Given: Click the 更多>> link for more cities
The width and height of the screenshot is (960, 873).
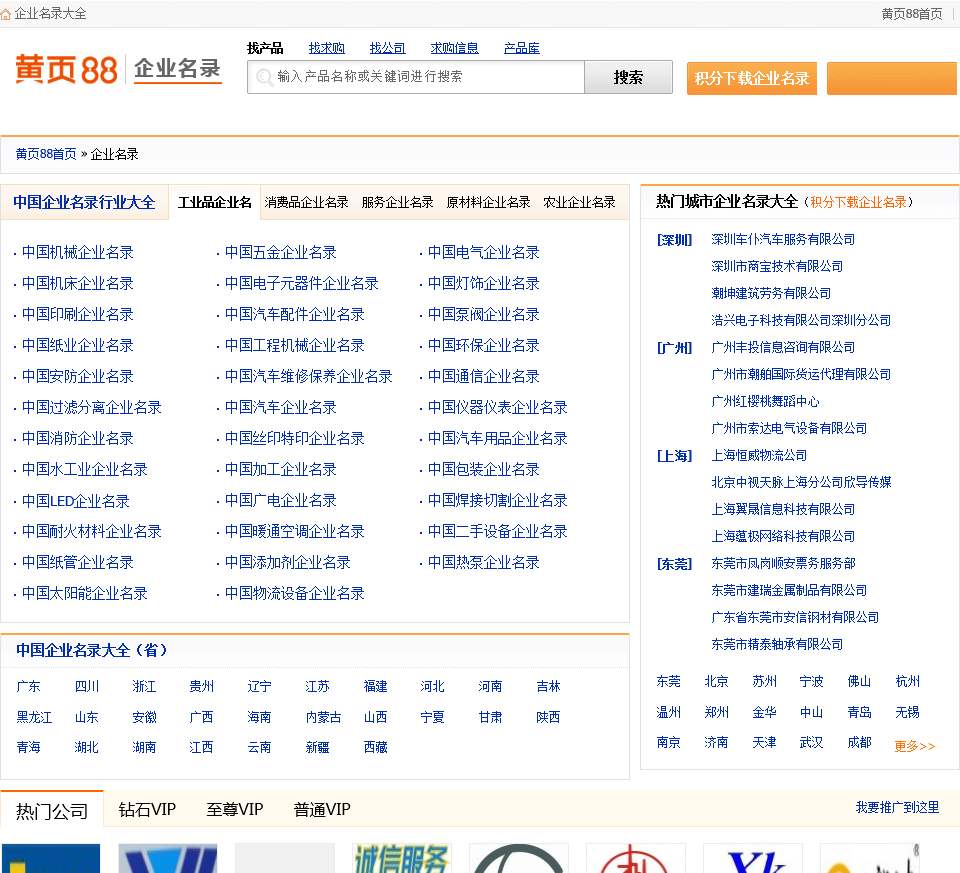Looking at the screenshot, I should [913, 745].
